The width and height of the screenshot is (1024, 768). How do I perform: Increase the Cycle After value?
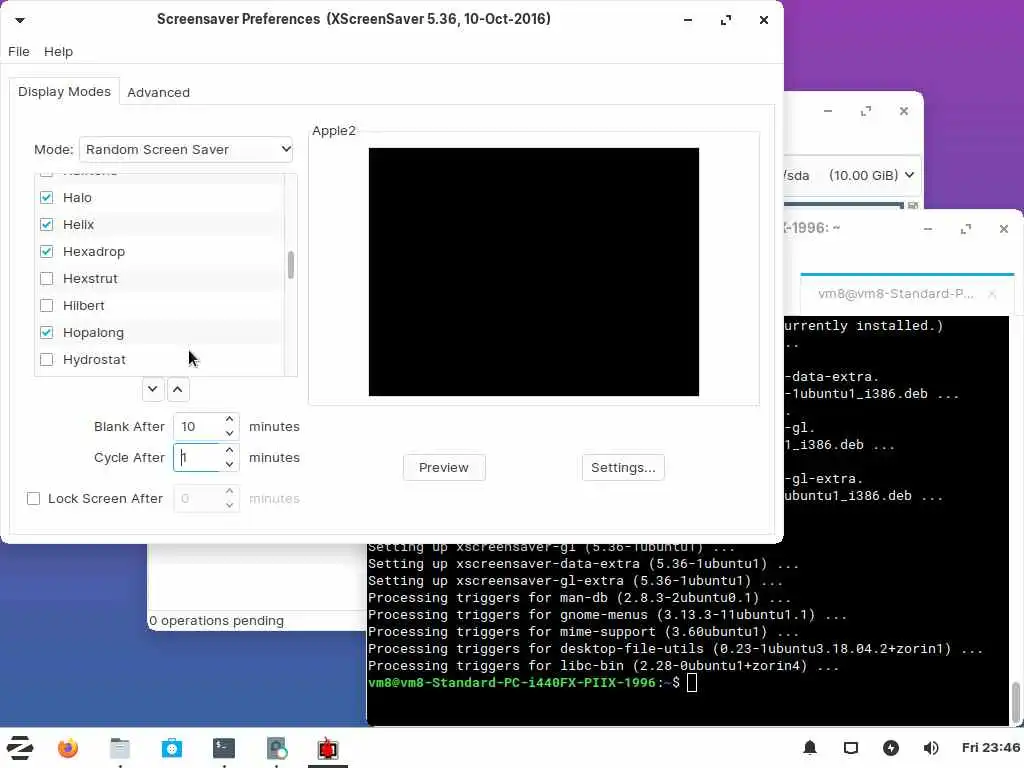tap(229, 450)
